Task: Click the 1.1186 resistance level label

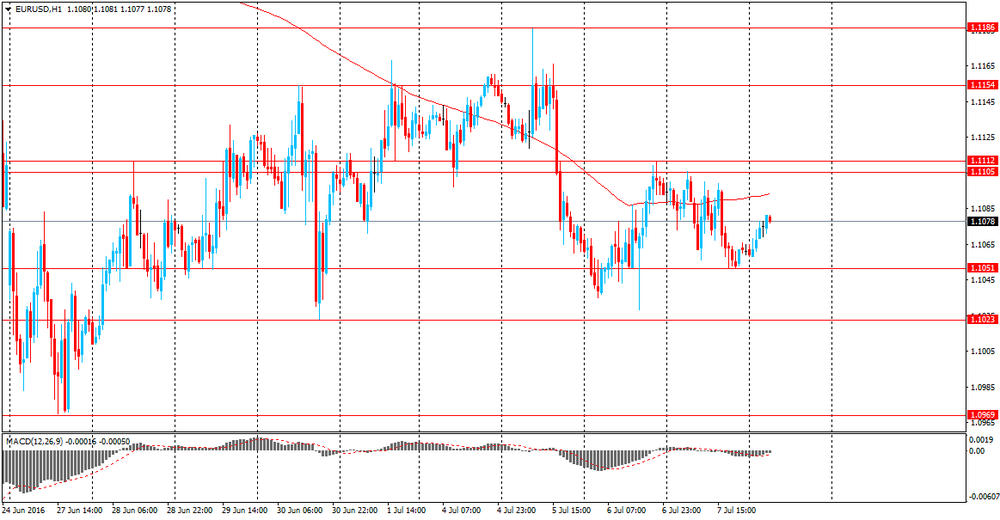Action: point(982,27)
